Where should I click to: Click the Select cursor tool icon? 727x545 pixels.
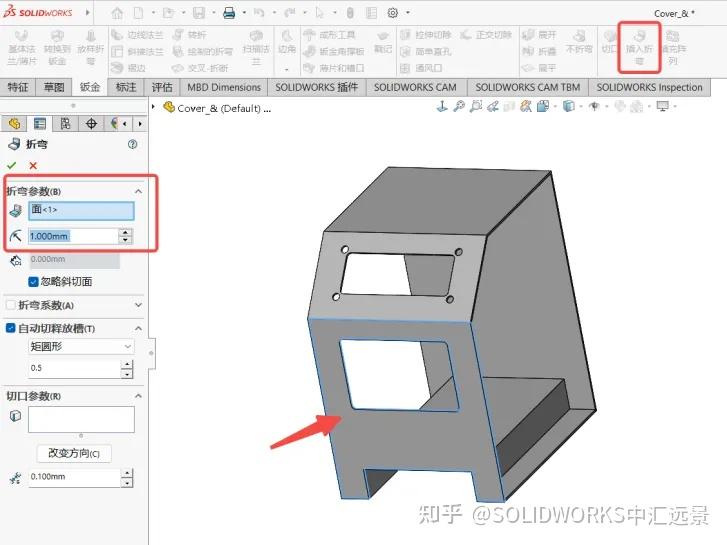[319, 13]
